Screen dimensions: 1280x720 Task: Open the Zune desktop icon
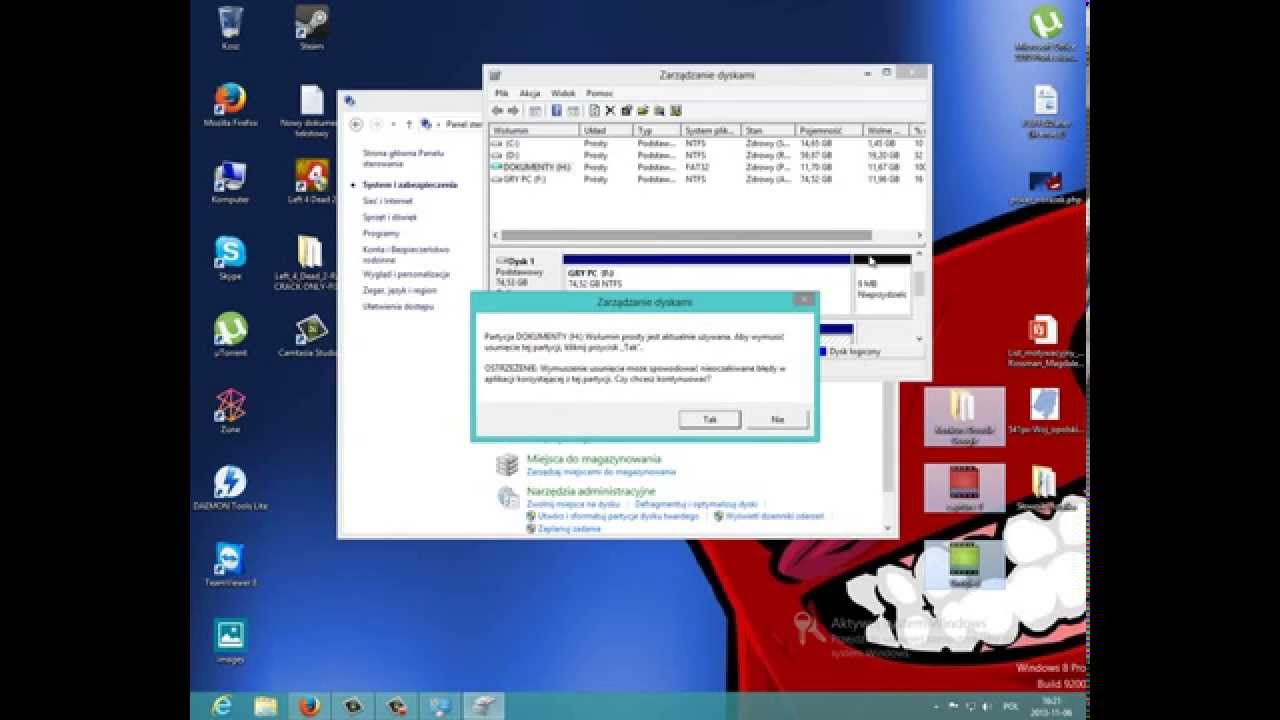230,411
